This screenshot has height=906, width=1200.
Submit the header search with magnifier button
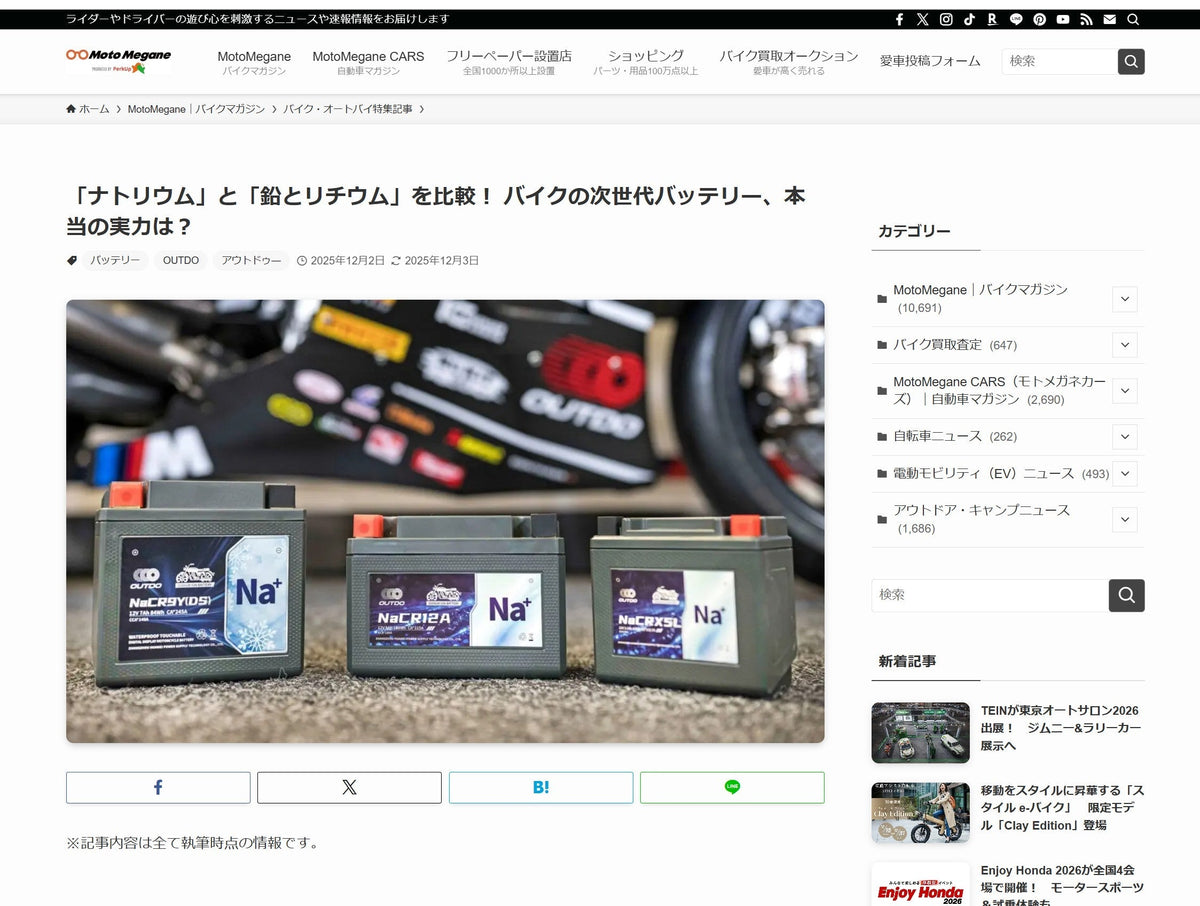point(1131,61)
